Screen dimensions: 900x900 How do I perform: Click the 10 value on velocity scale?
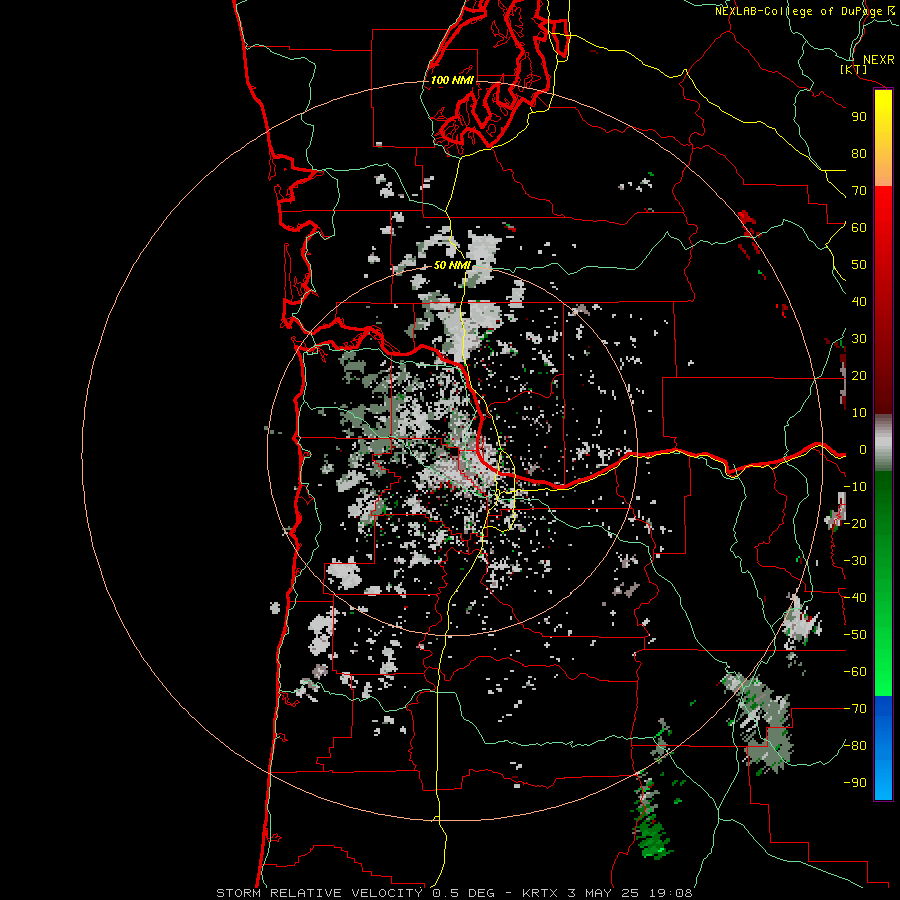pyautogui.click(x=859, y=413)
